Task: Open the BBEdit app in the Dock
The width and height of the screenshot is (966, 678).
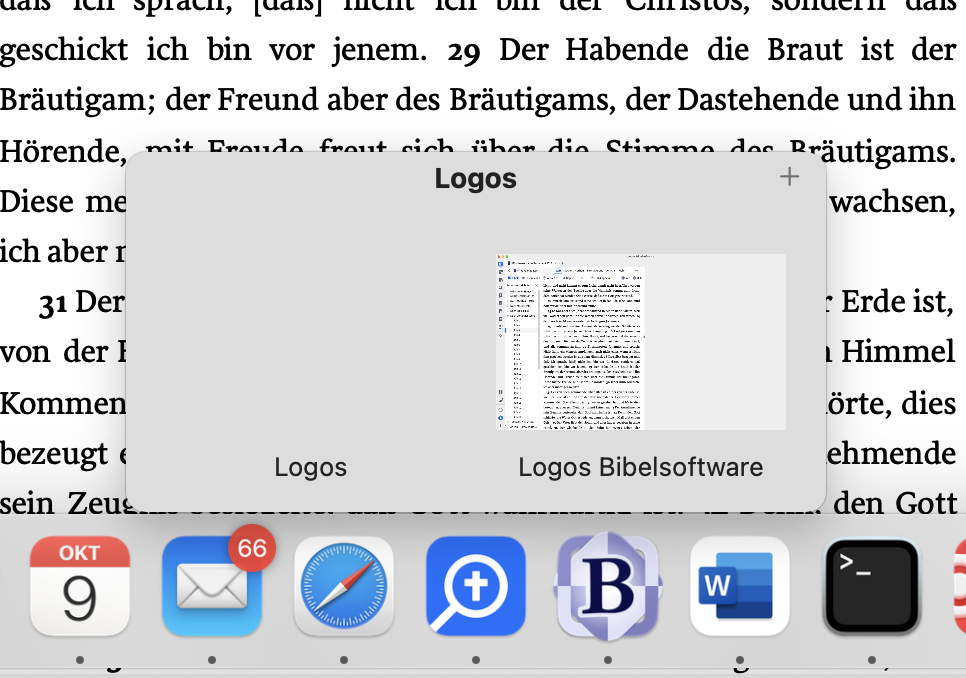Action: [608, 586]
